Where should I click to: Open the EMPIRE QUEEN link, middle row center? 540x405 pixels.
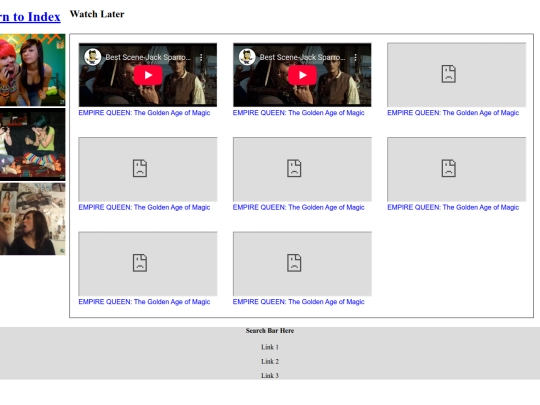pos(299,207)
